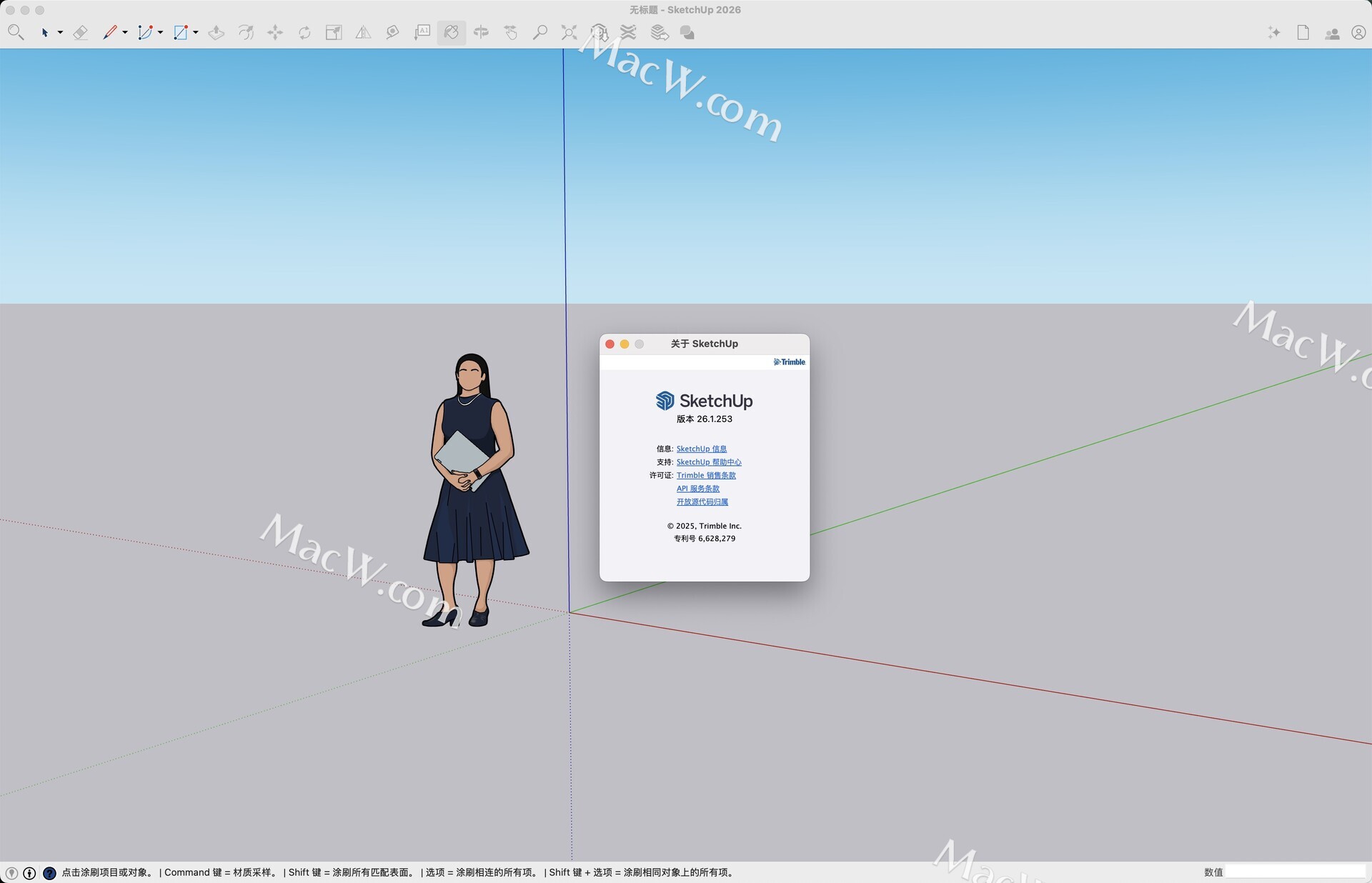The width and height of the screenshot is (1372, 883).
Task: Pick the Pan hand tool
Action: (510, 33)
